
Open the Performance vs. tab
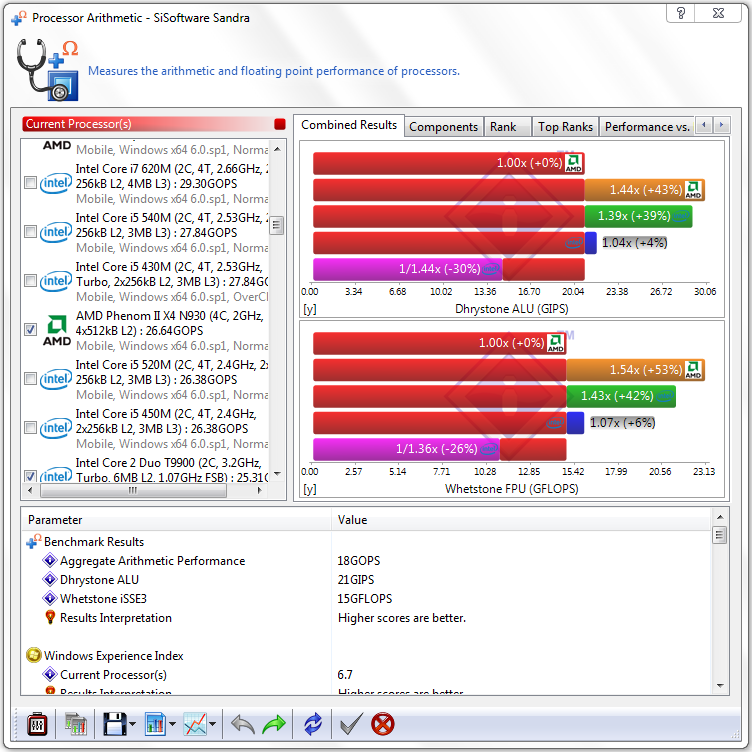coord(647,127)
